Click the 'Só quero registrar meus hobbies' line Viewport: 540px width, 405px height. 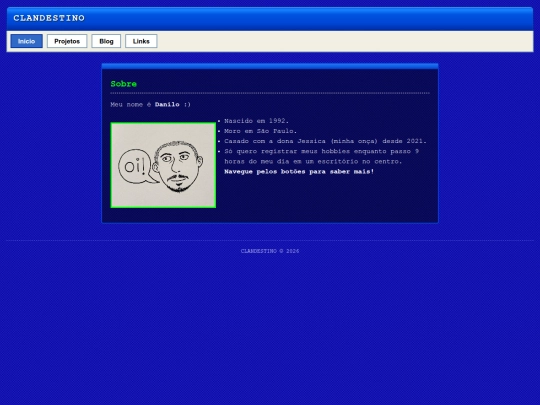pyautogui.click(x=321, y=156)
